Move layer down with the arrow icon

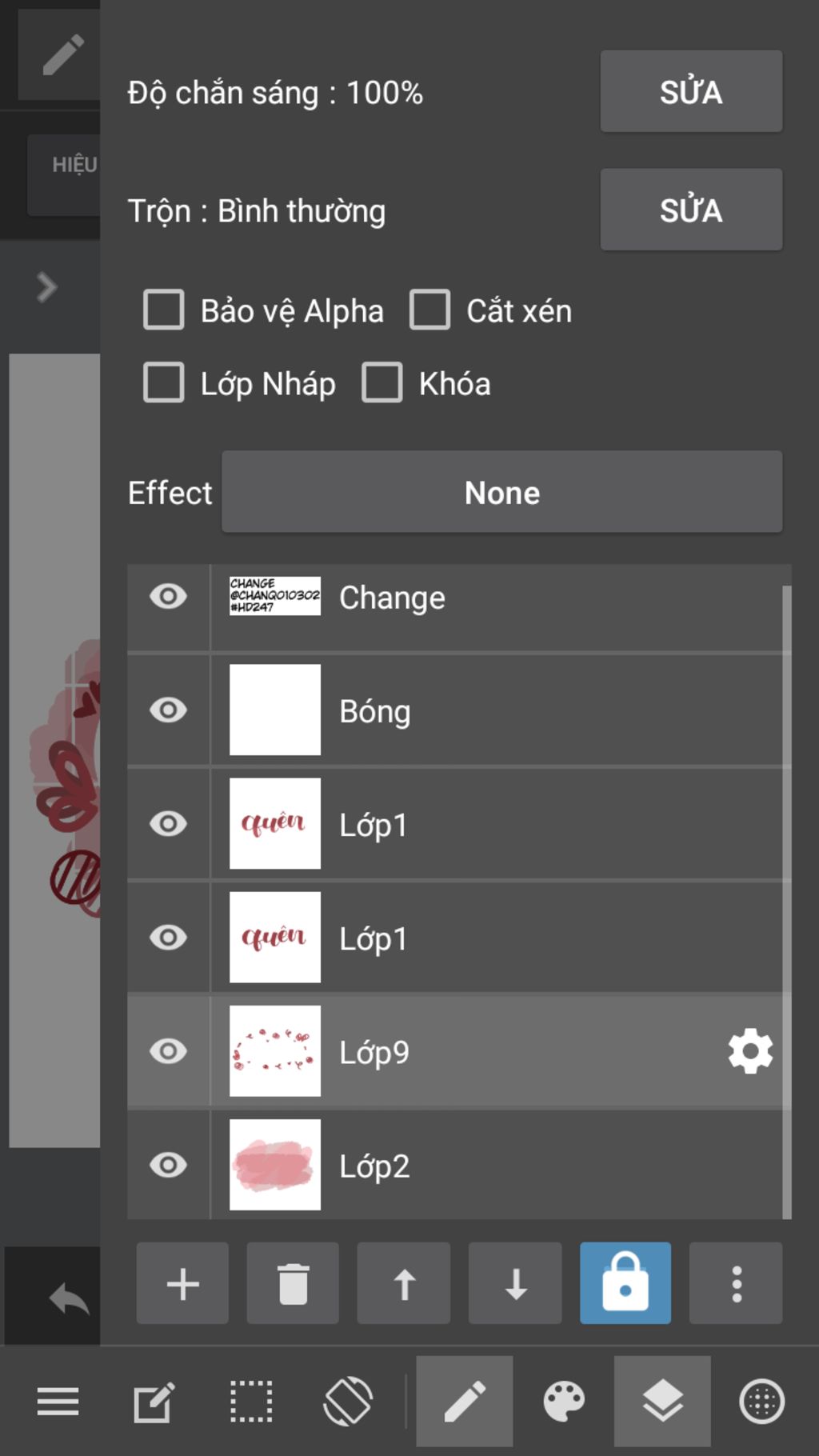(515, 1283)
